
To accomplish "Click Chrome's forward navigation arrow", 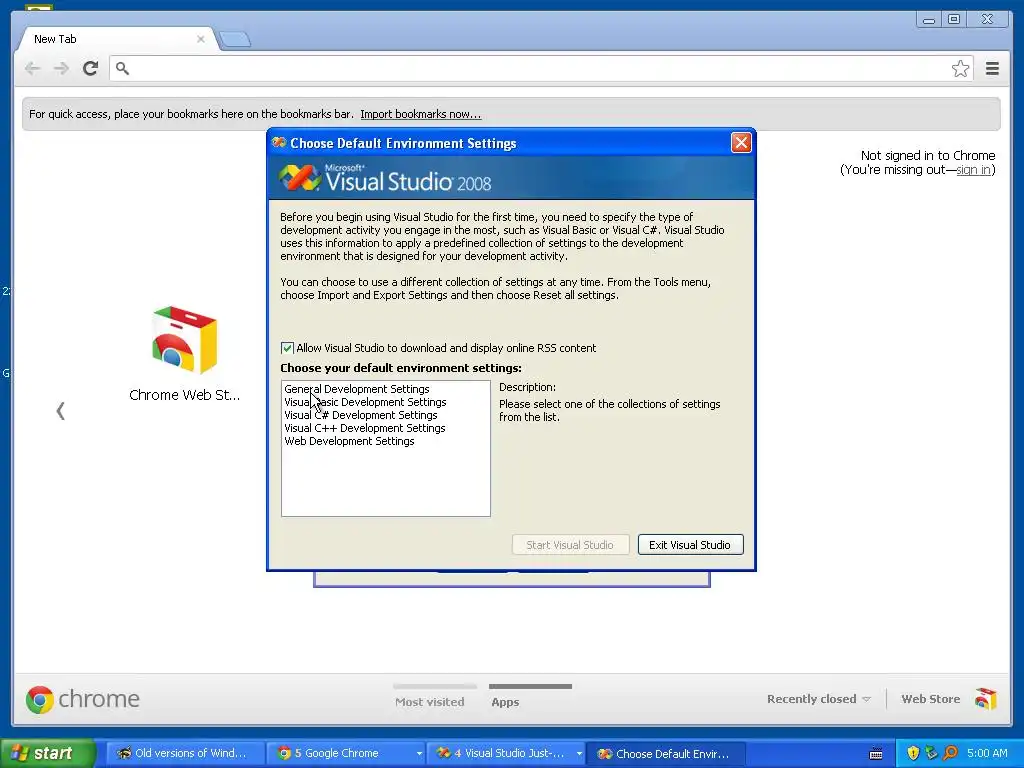I will coord(61,68).
